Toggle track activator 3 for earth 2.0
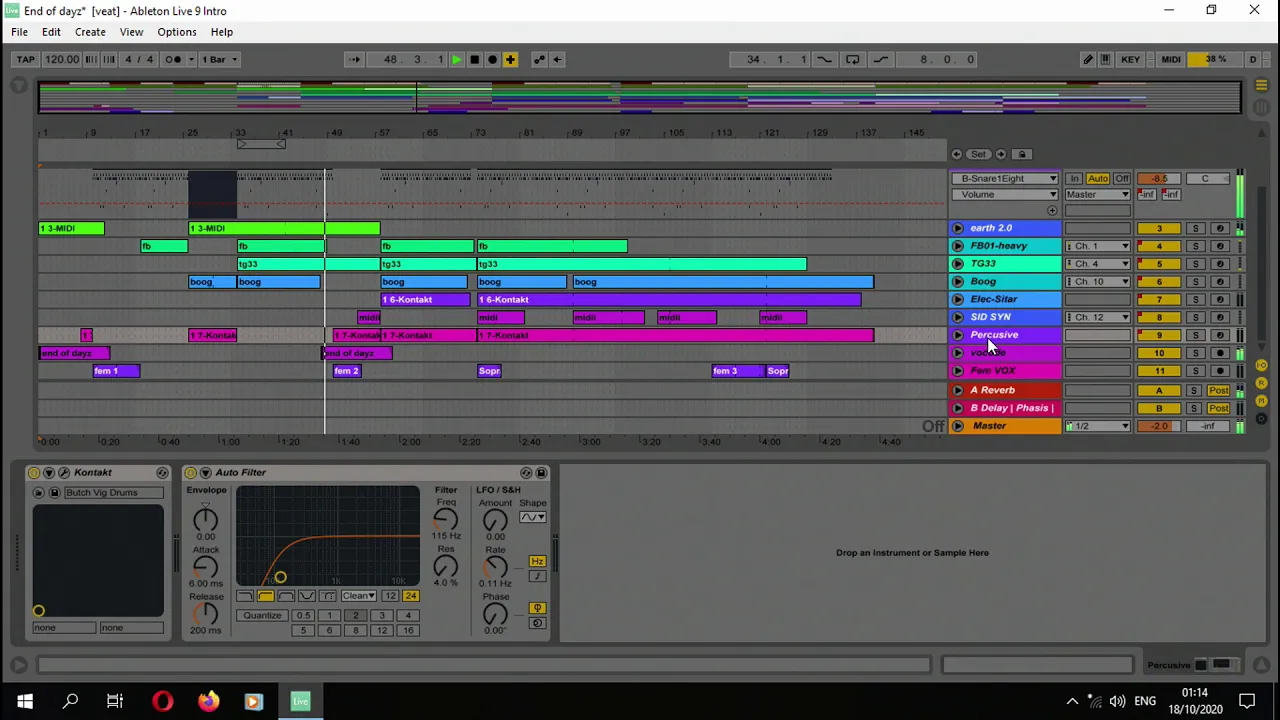This screenshot has height=720, width=1280. (x=1159, y=228)
